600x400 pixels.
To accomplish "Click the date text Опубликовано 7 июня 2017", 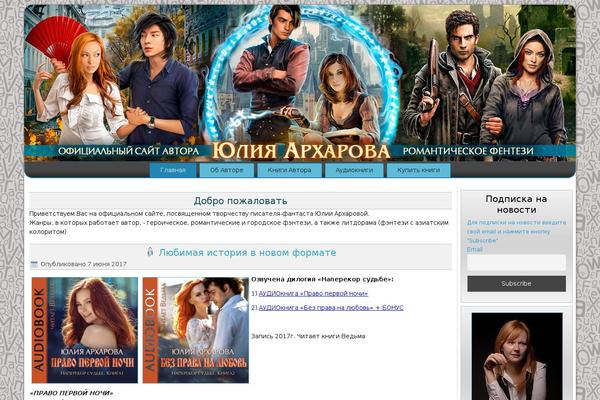I will pyautogui.click(x=83, y=264).
